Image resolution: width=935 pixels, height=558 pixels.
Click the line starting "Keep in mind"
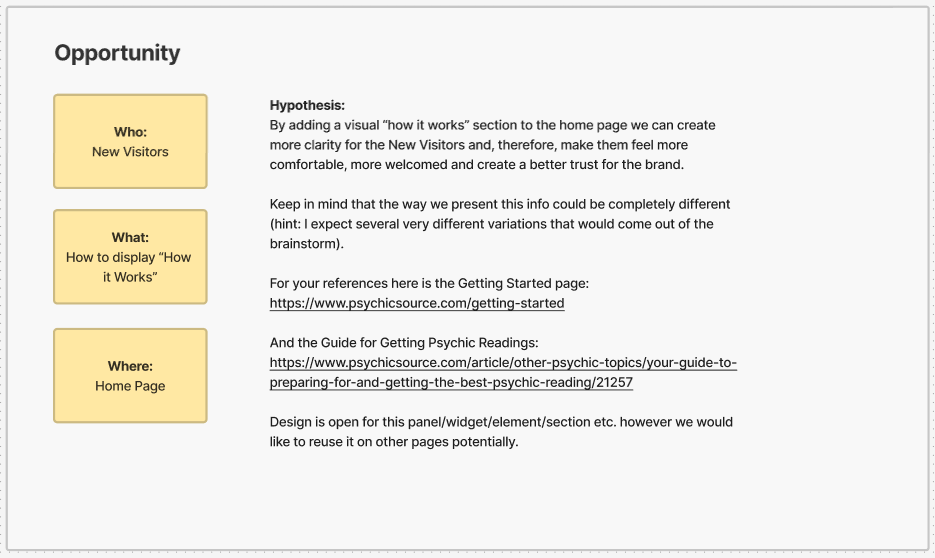tap(500, 204)
